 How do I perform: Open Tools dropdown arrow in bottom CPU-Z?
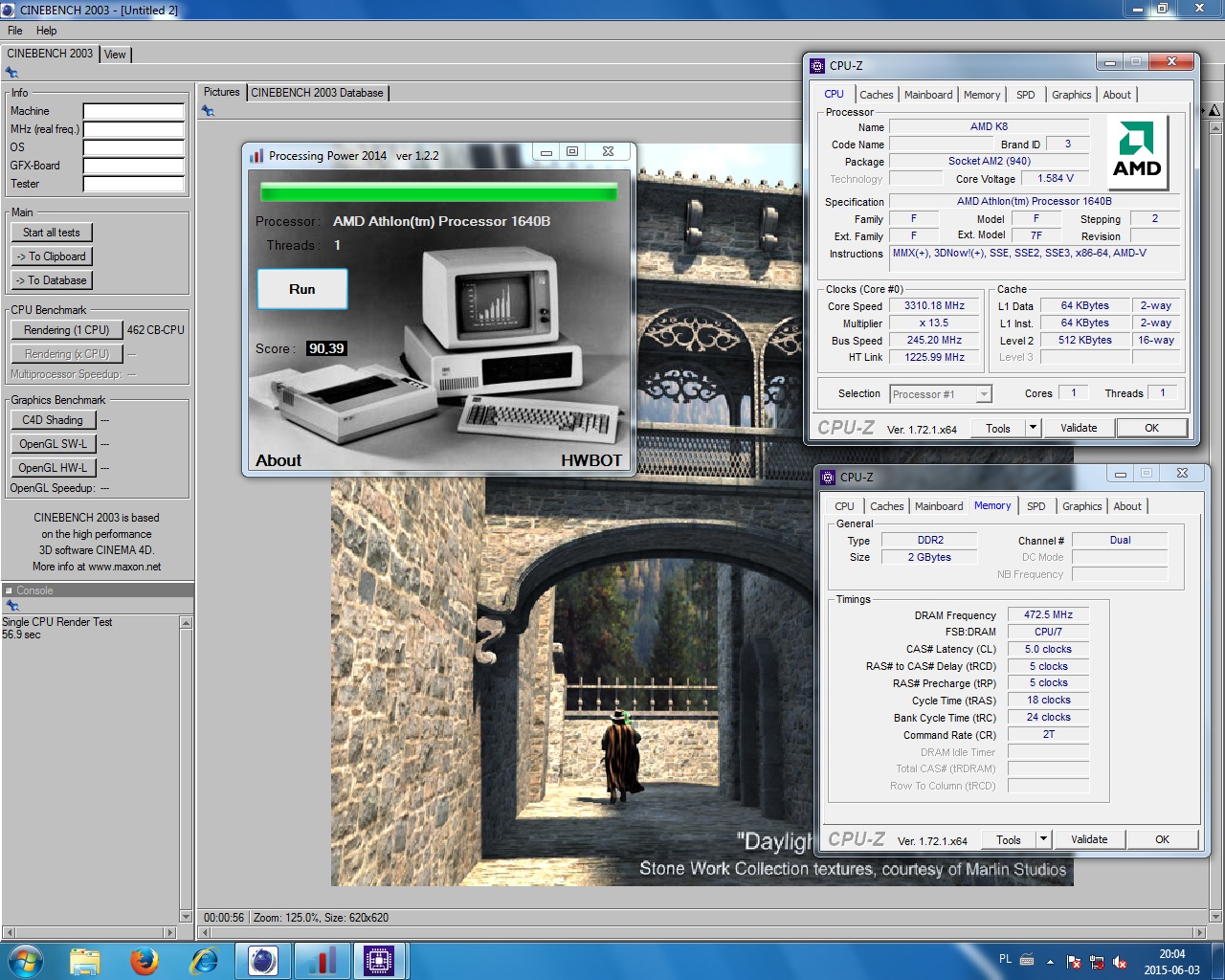1043,839
